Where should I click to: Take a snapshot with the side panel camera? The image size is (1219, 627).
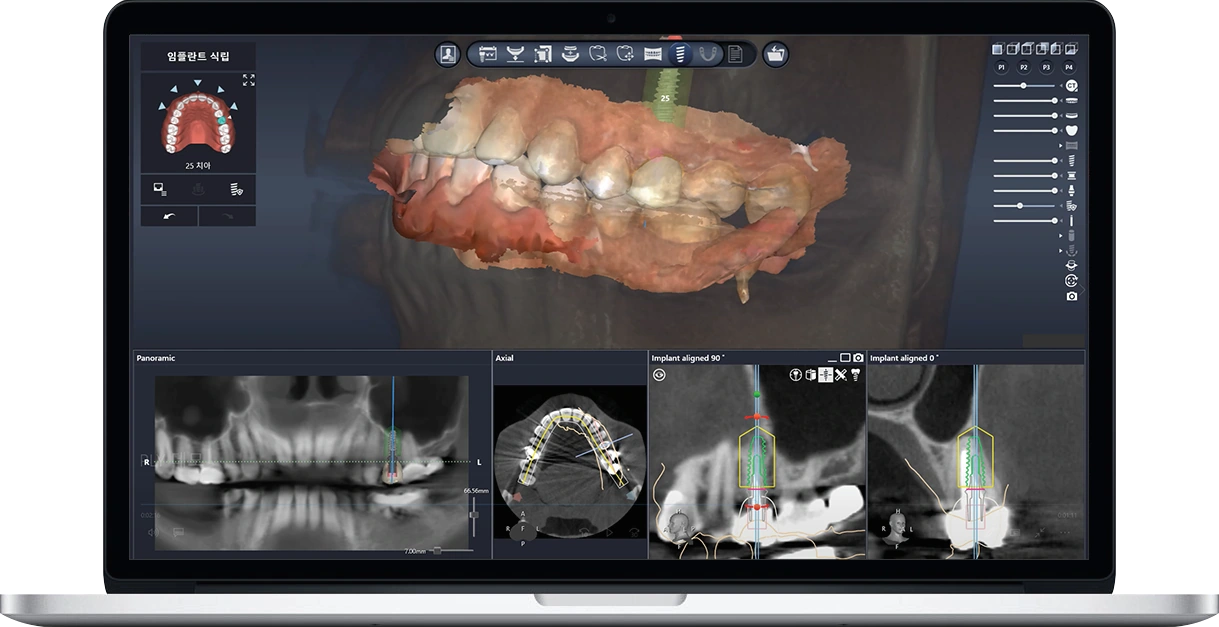(x=1072, y=296)
